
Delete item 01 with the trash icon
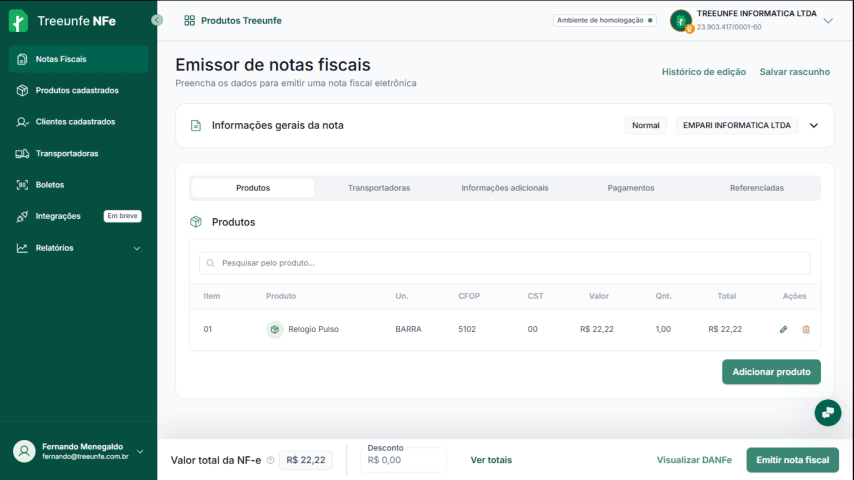[x=806, y=329]
